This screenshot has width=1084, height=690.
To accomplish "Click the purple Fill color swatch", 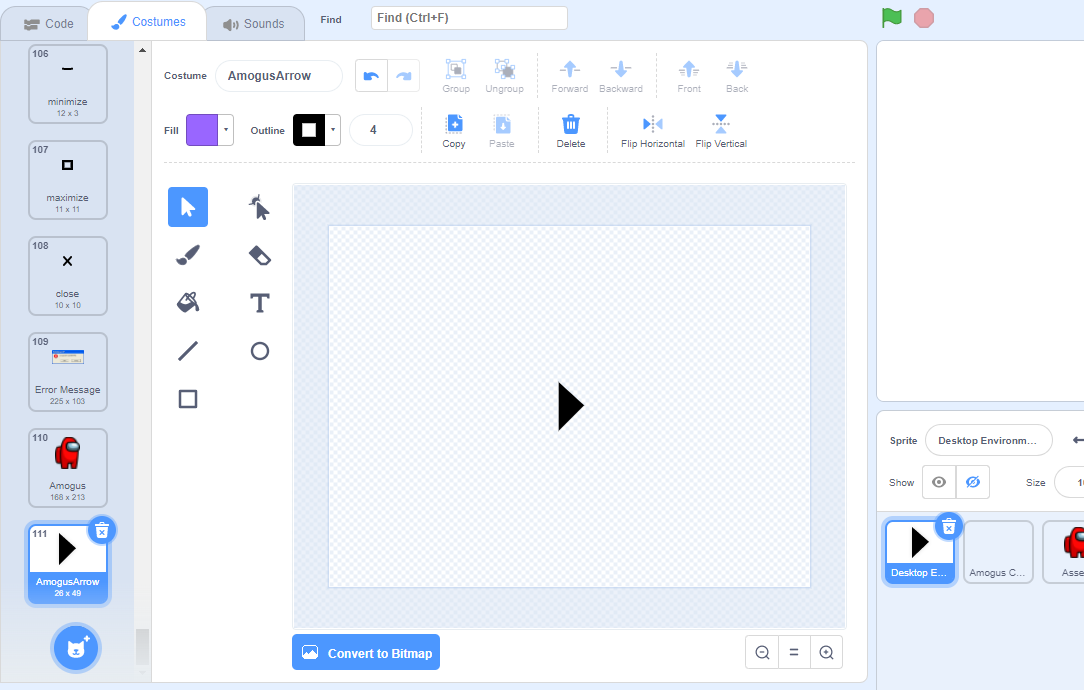I will point(202,130).
